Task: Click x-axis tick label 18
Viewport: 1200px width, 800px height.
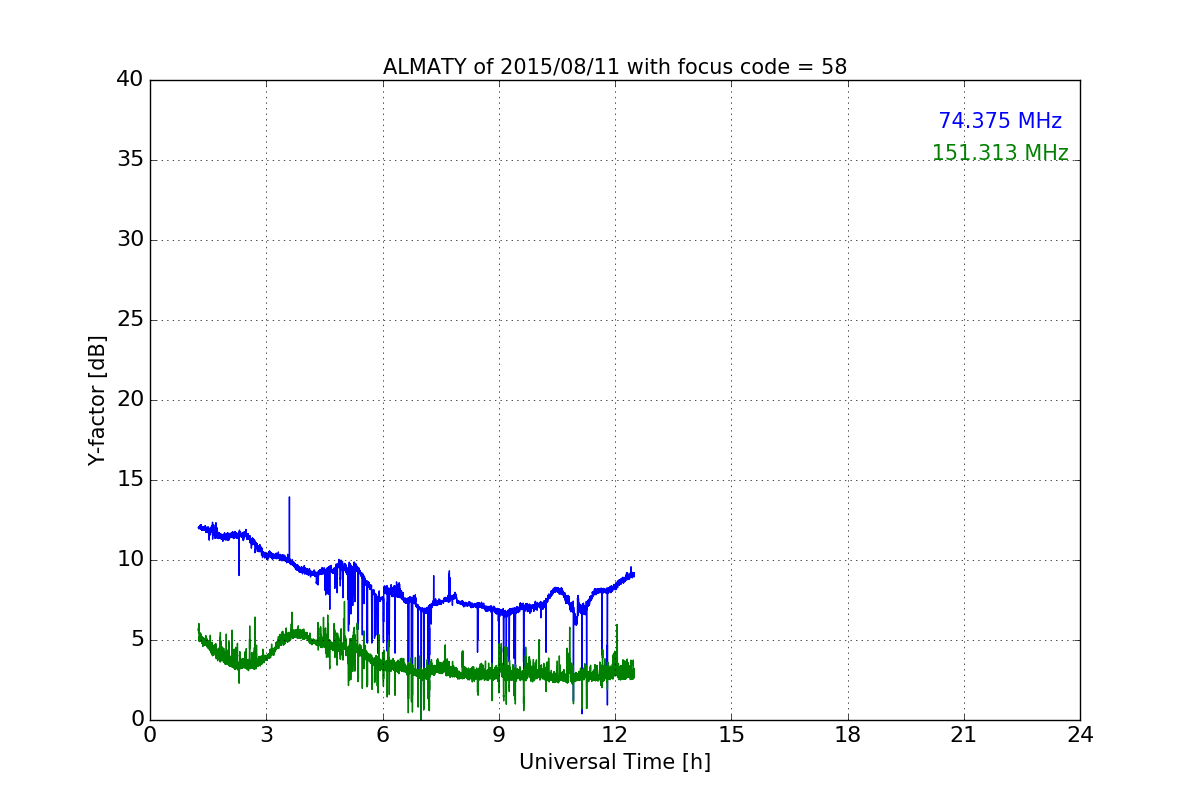Action: coord(848,735)
